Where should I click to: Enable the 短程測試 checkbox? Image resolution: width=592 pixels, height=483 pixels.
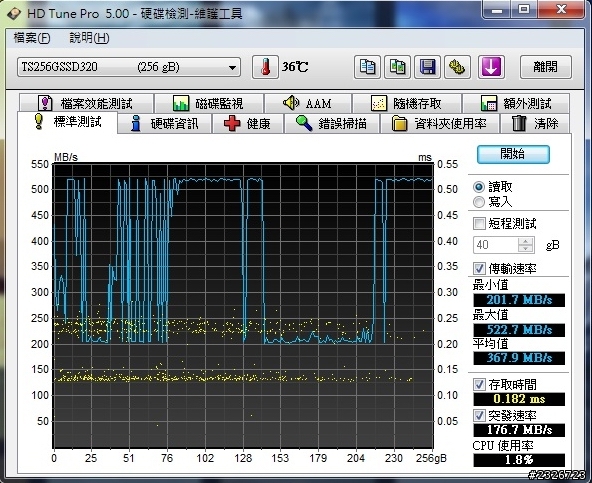pos(479,223)
